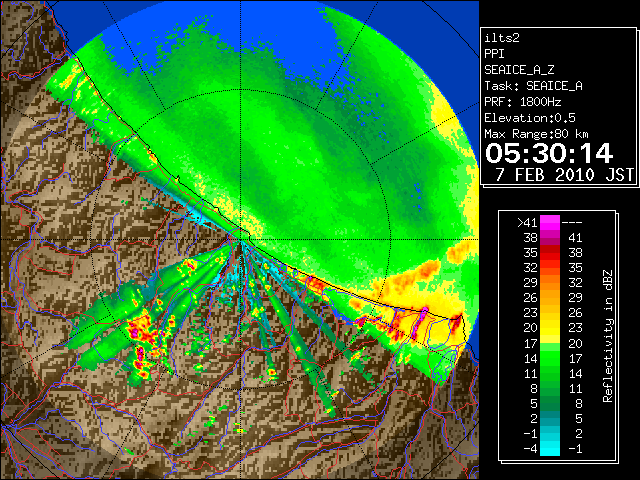Click the 'Task: SEAICE_A' line

coord(533,86)
